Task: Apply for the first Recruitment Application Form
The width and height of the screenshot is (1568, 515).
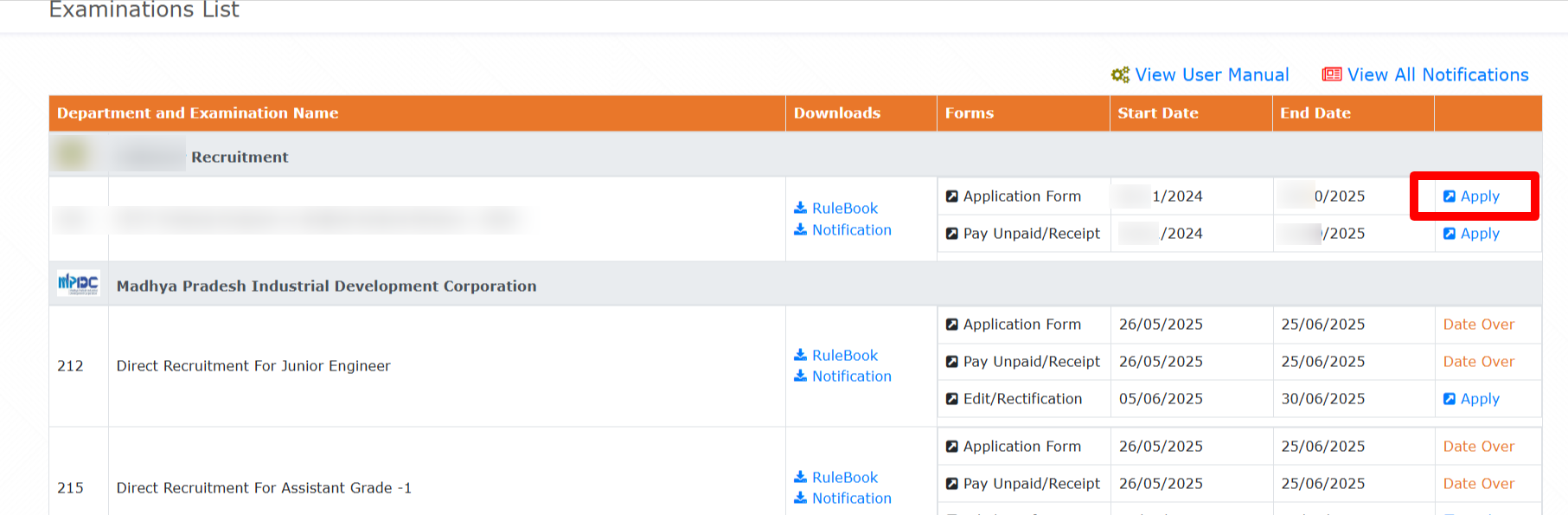Action: (1479, 196)
